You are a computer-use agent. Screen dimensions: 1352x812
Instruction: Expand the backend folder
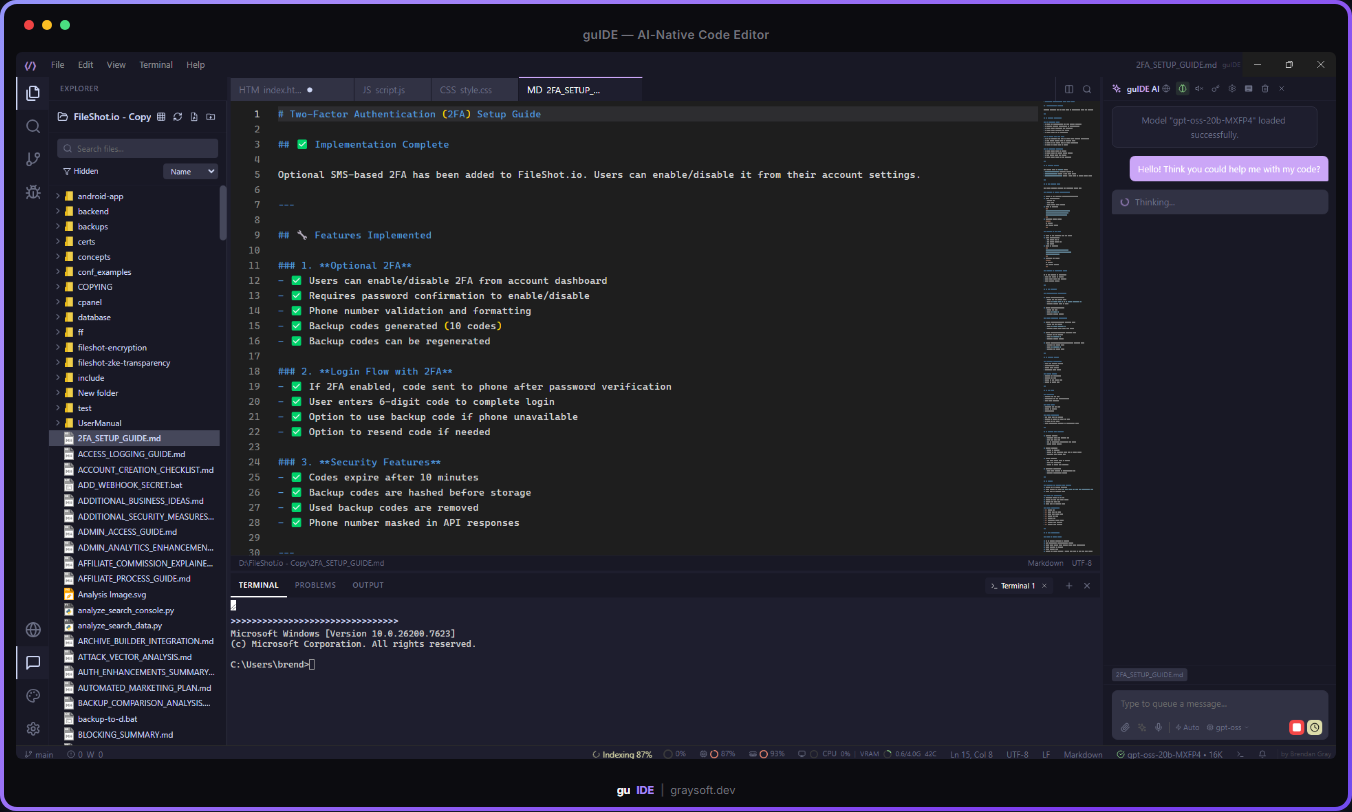pyautogui.click(x=92, y=211)
